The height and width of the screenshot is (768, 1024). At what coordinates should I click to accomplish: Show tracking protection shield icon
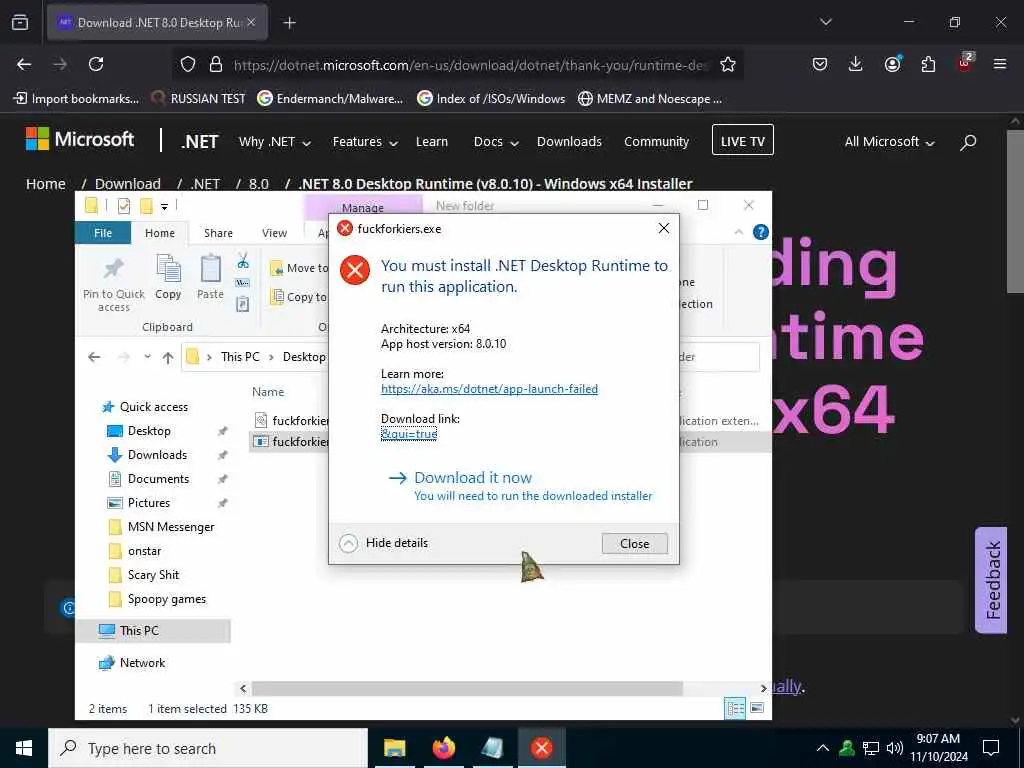point(188,64)
